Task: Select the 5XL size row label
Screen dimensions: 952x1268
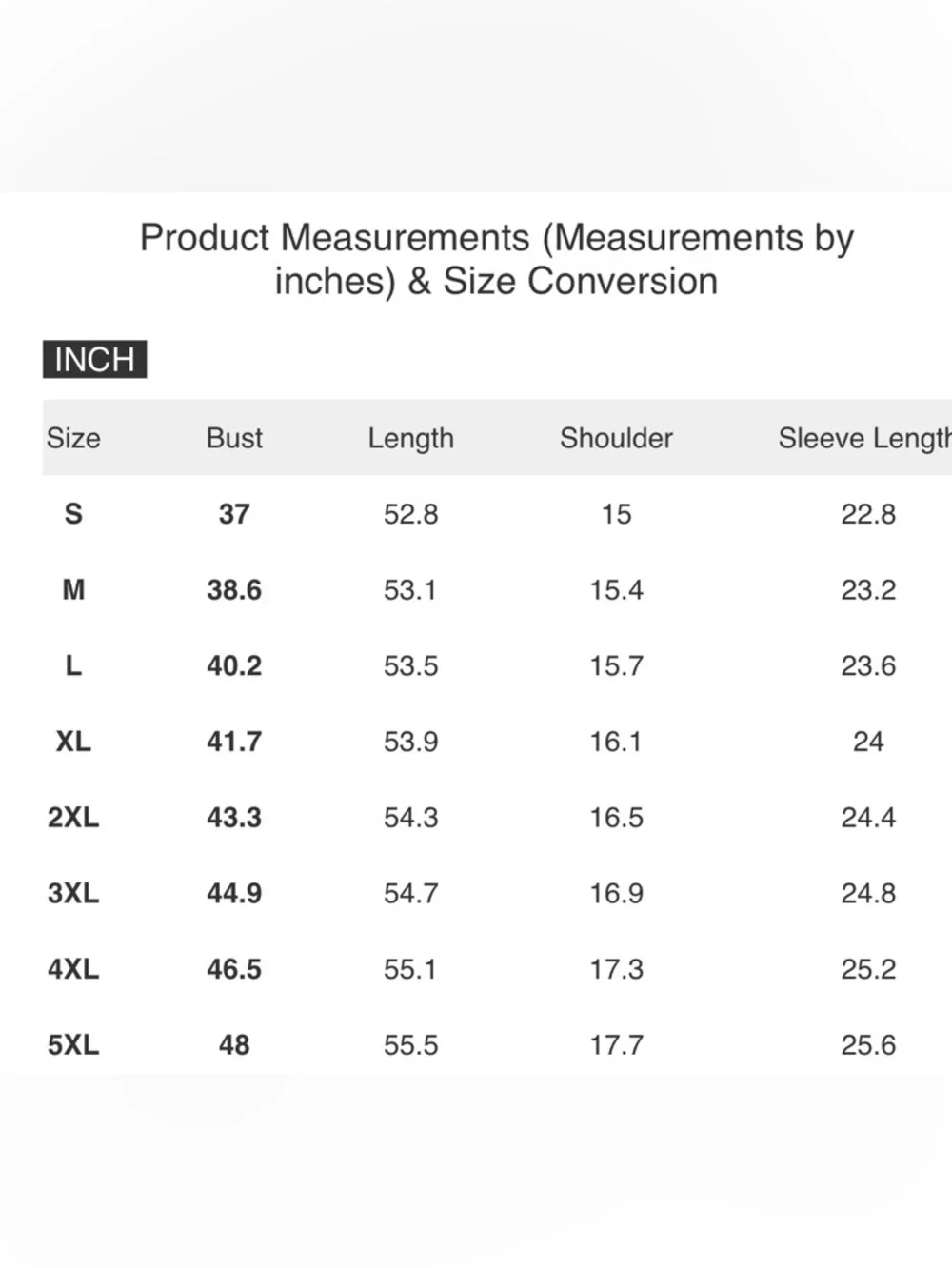Action: point(73,1044)
